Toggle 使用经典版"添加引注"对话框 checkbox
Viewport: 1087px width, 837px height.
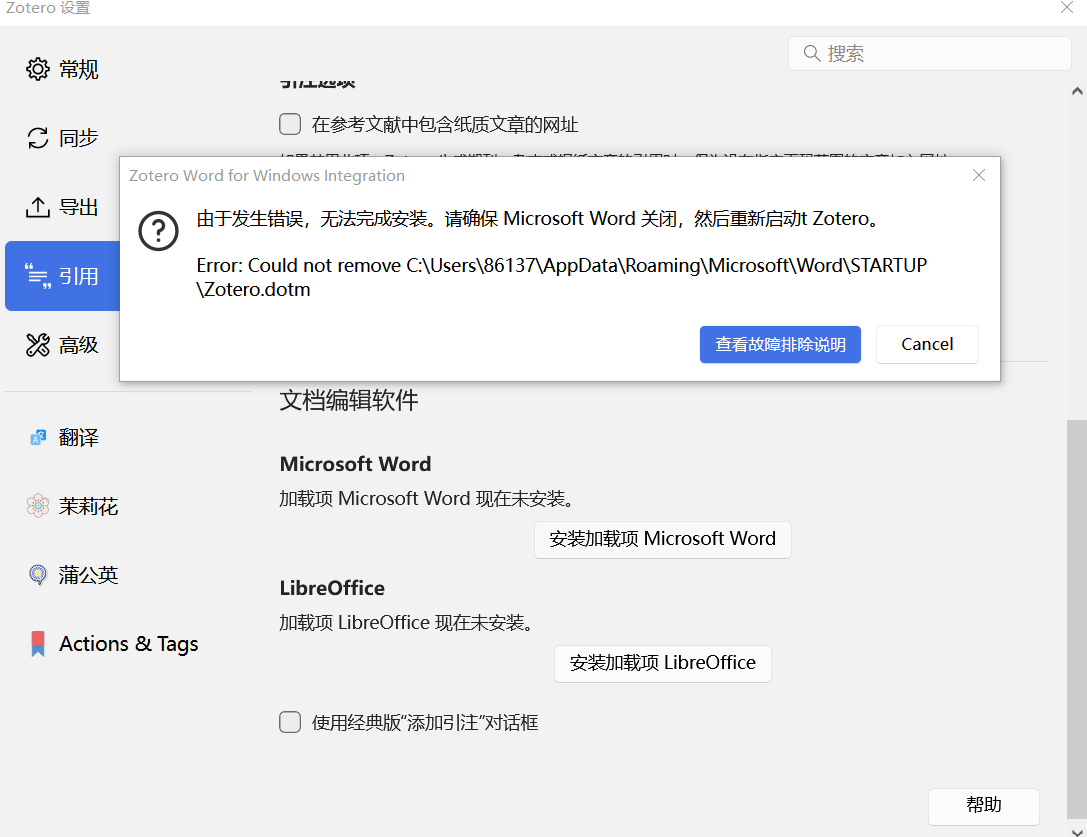click(x=290, y=722)
